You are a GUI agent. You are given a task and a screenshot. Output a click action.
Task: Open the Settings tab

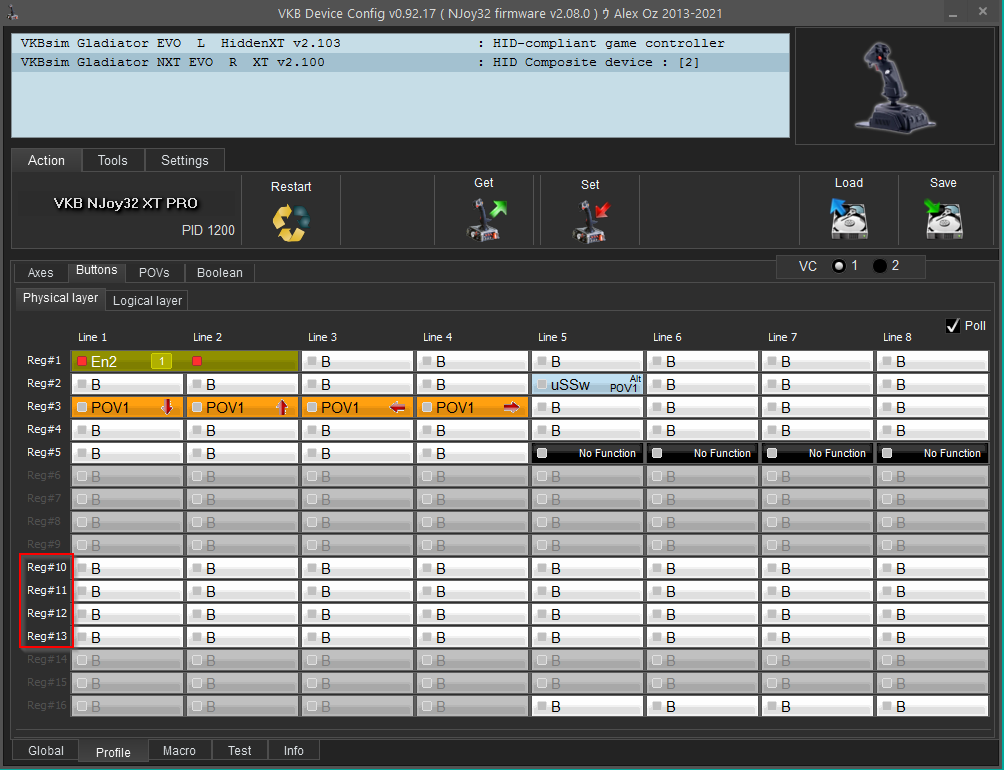coord(185,160)
